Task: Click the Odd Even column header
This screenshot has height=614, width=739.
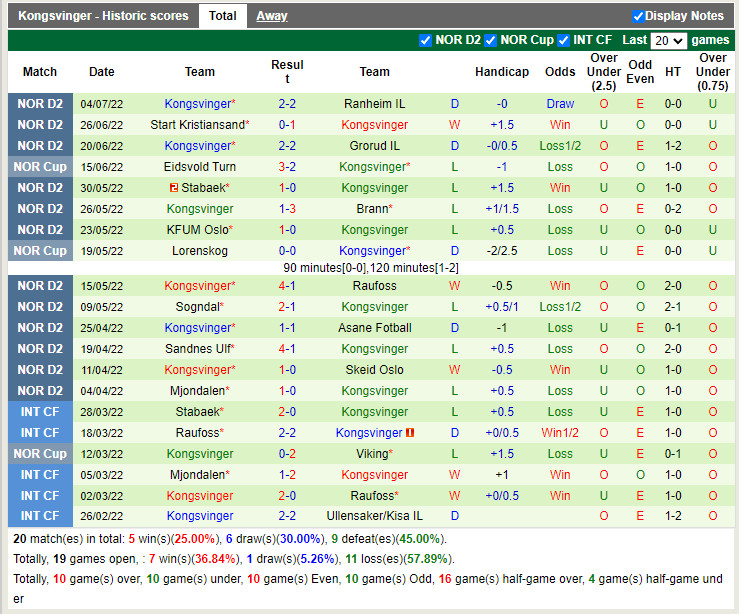Action: point(640,72)
